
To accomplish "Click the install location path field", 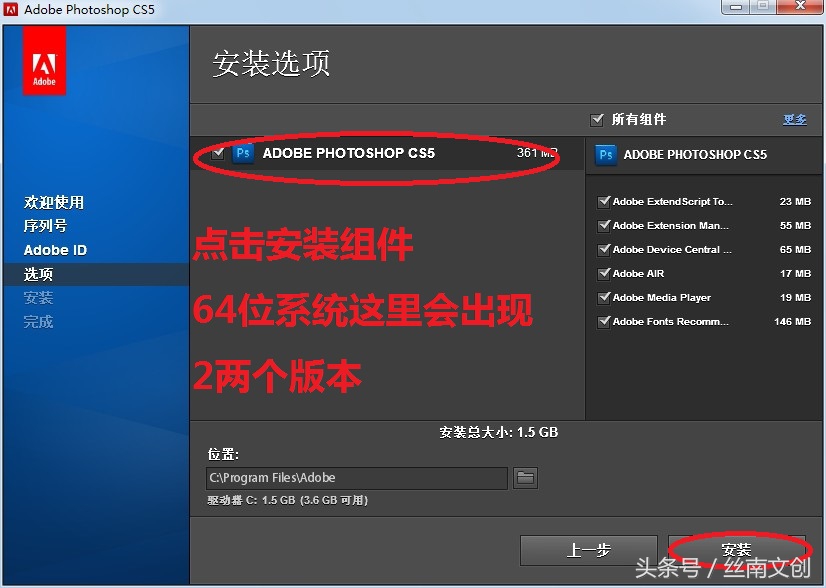I will (x=355, y=478).
